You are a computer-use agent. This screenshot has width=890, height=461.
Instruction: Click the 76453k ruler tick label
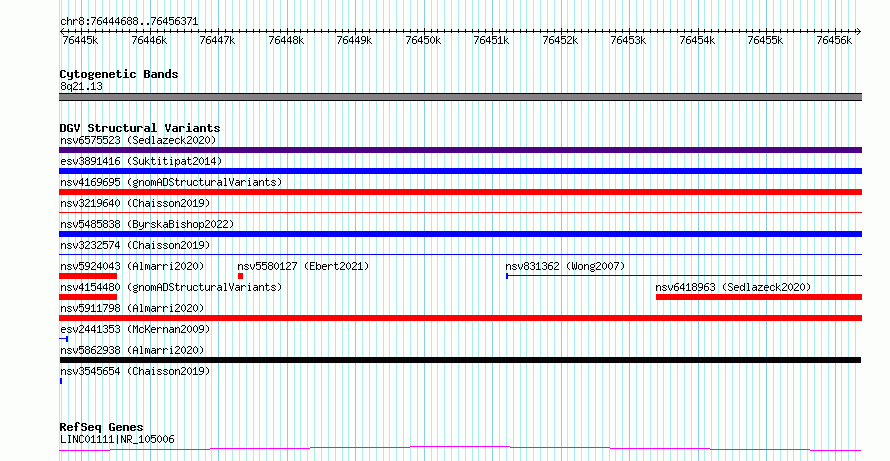coord(628,40)
